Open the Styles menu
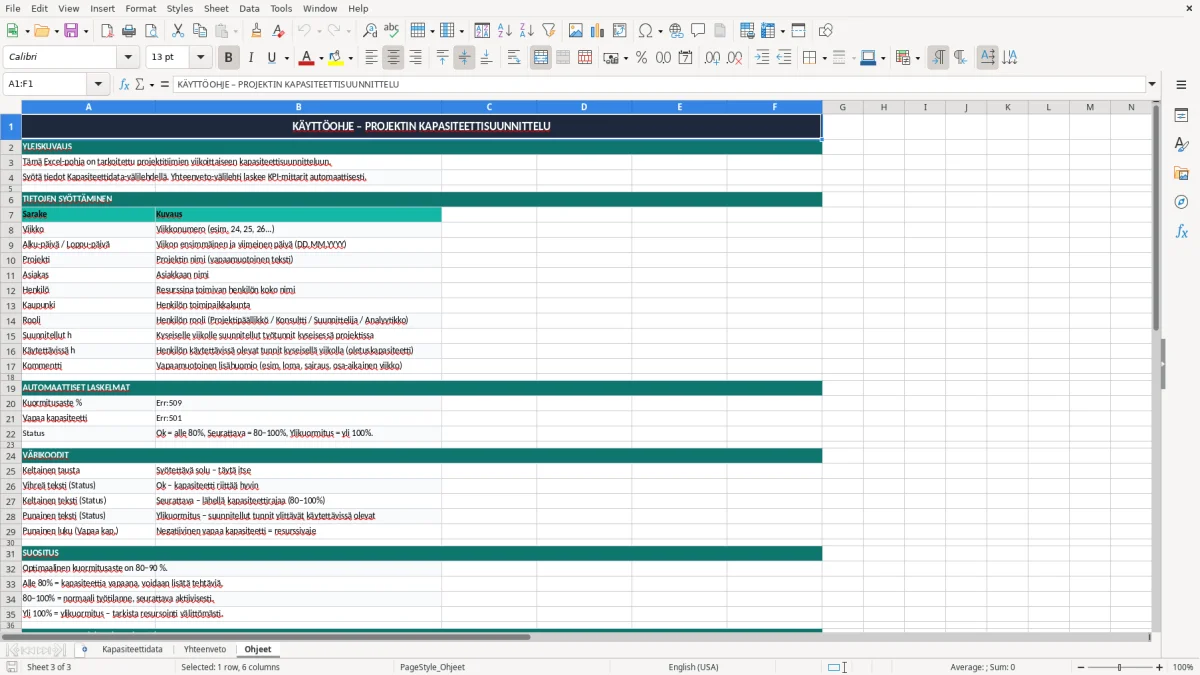 point(180,8)
